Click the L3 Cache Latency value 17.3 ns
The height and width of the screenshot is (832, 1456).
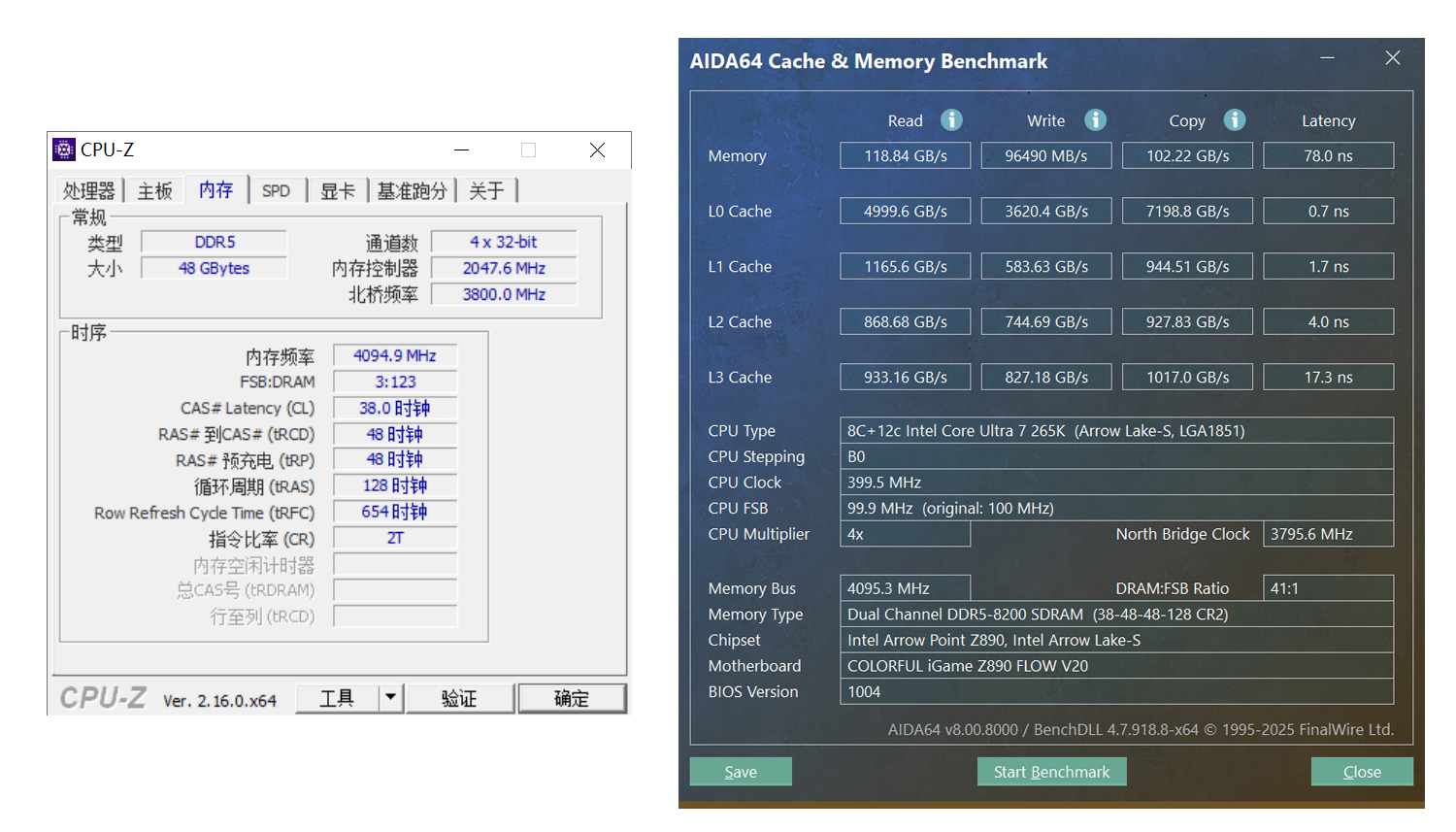tap(1329, 377)
